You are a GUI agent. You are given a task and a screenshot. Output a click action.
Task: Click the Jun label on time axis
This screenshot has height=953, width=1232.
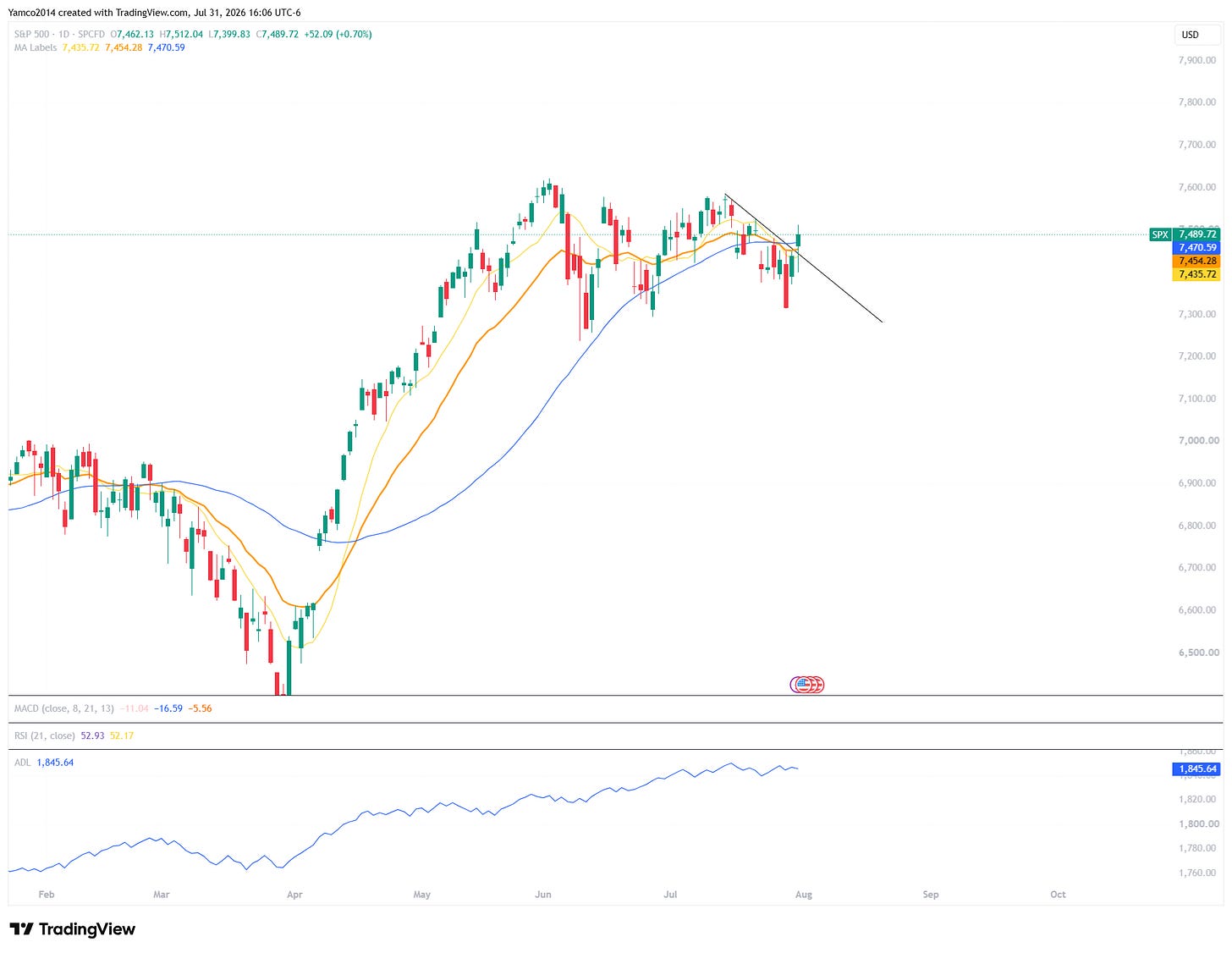tap(543, 895)
